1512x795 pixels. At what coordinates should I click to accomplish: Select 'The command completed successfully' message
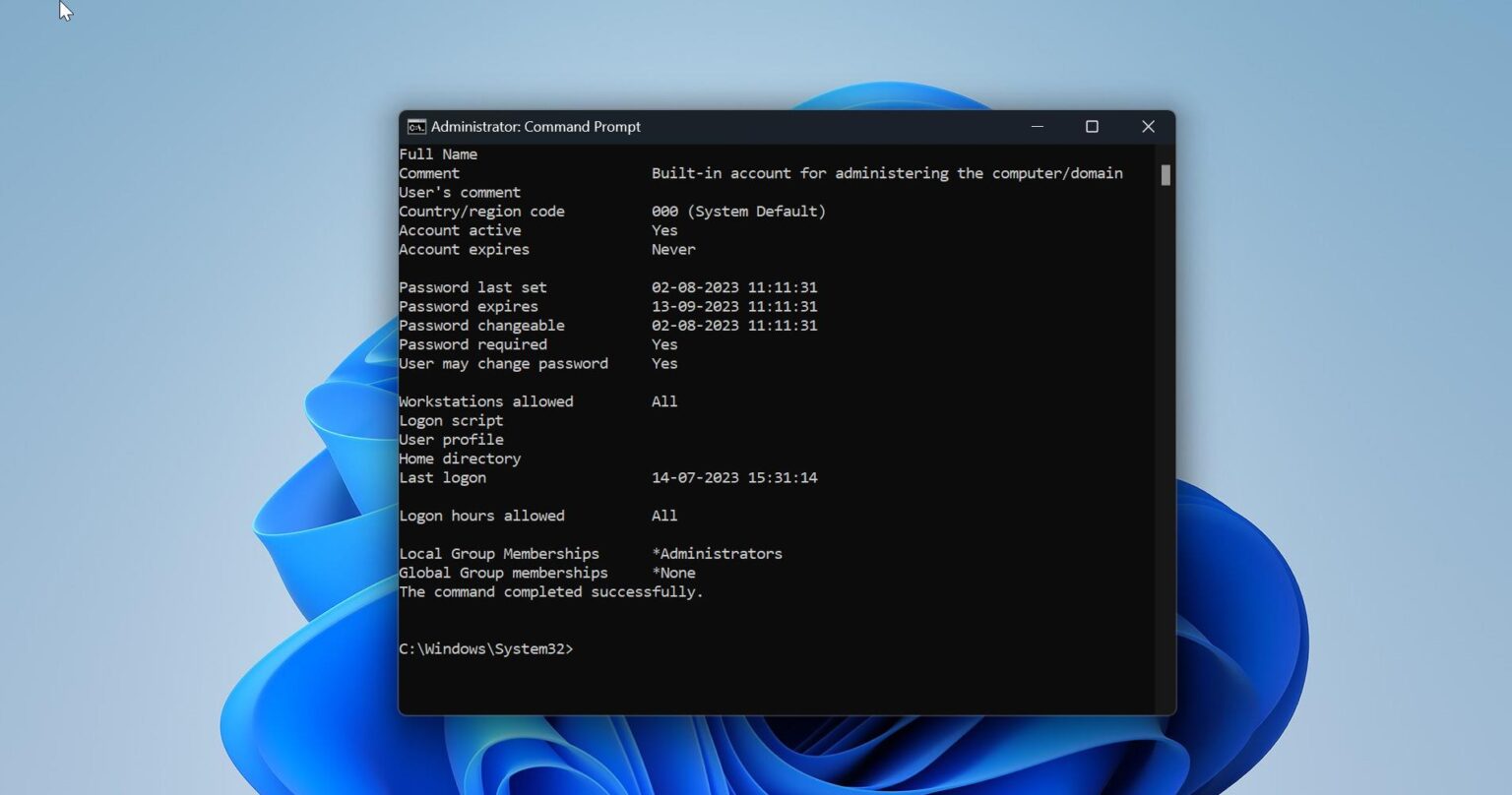pos(550,591)
